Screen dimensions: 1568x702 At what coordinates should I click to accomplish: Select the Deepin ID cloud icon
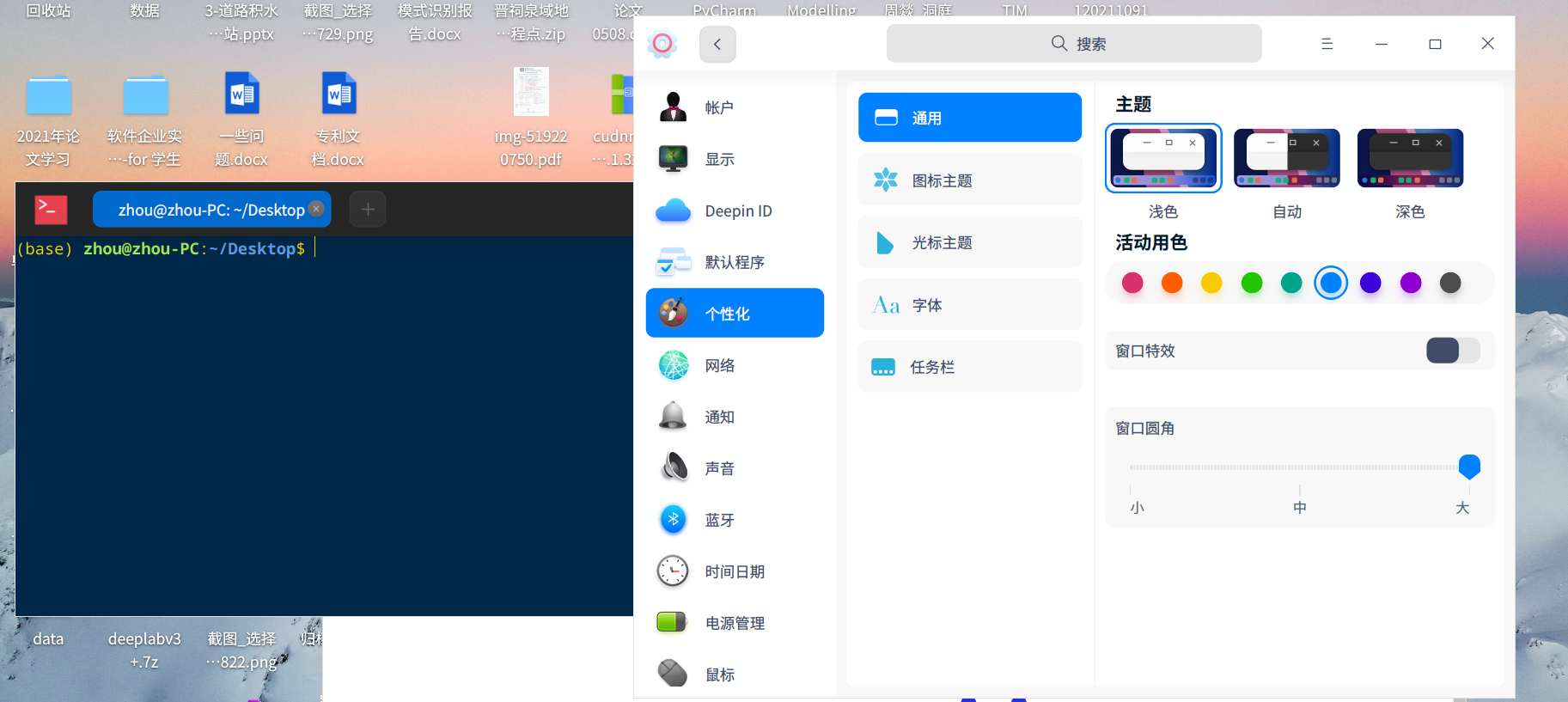(x=673, y=211)
